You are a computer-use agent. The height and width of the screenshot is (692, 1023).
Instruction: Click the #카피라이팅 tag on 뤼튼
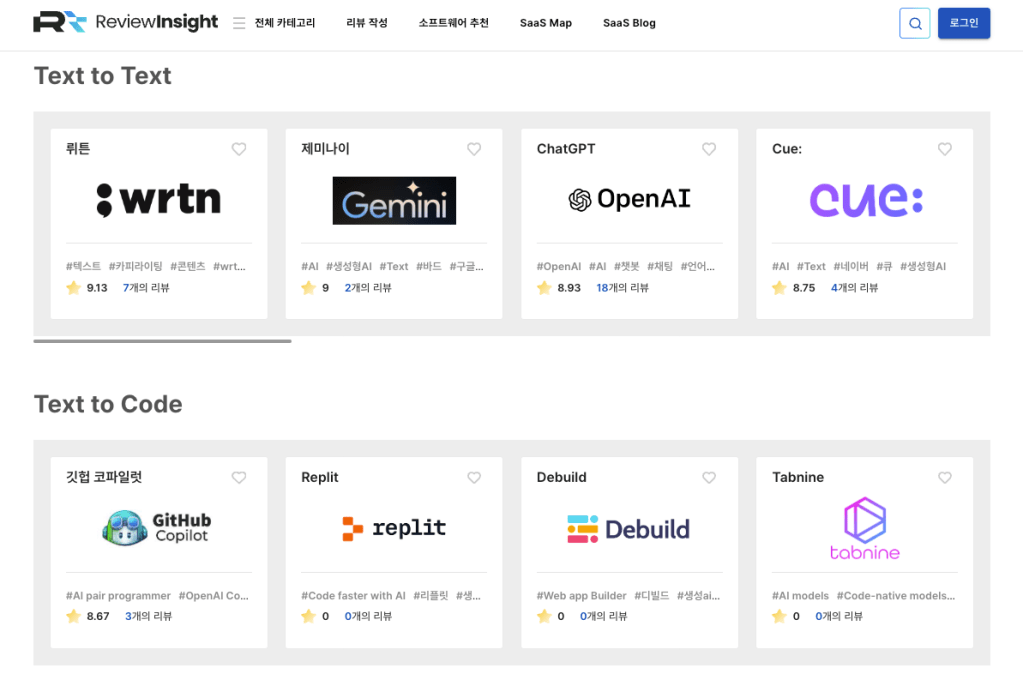click(135, 267)
